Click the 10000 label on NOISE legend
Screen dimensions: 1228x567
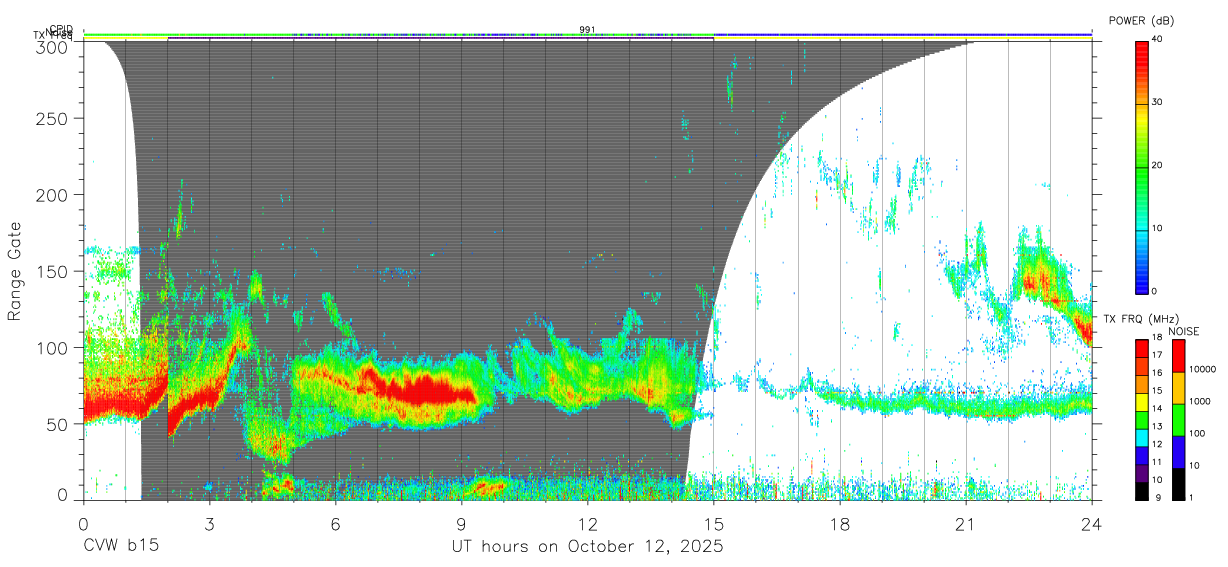point(1202,369)
